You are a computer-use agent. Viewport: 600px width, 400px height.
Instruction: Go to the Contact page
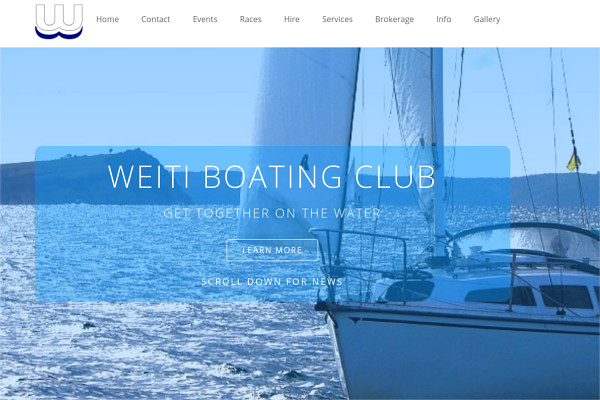(x=155, y=19)
